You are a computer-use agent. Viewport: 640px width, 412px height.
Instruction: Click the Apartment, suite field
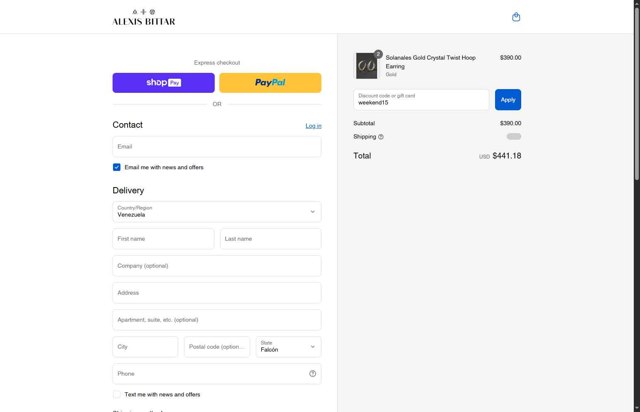pos(217,320)
